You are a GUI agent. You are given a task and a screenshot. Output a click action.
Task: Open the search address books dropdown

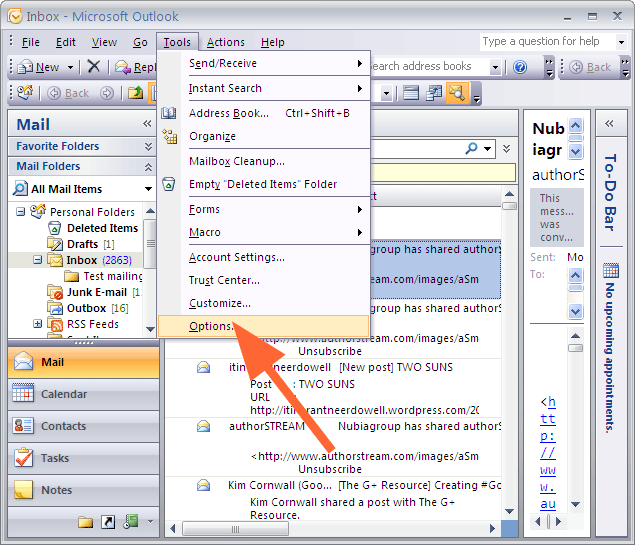point(495,67)
